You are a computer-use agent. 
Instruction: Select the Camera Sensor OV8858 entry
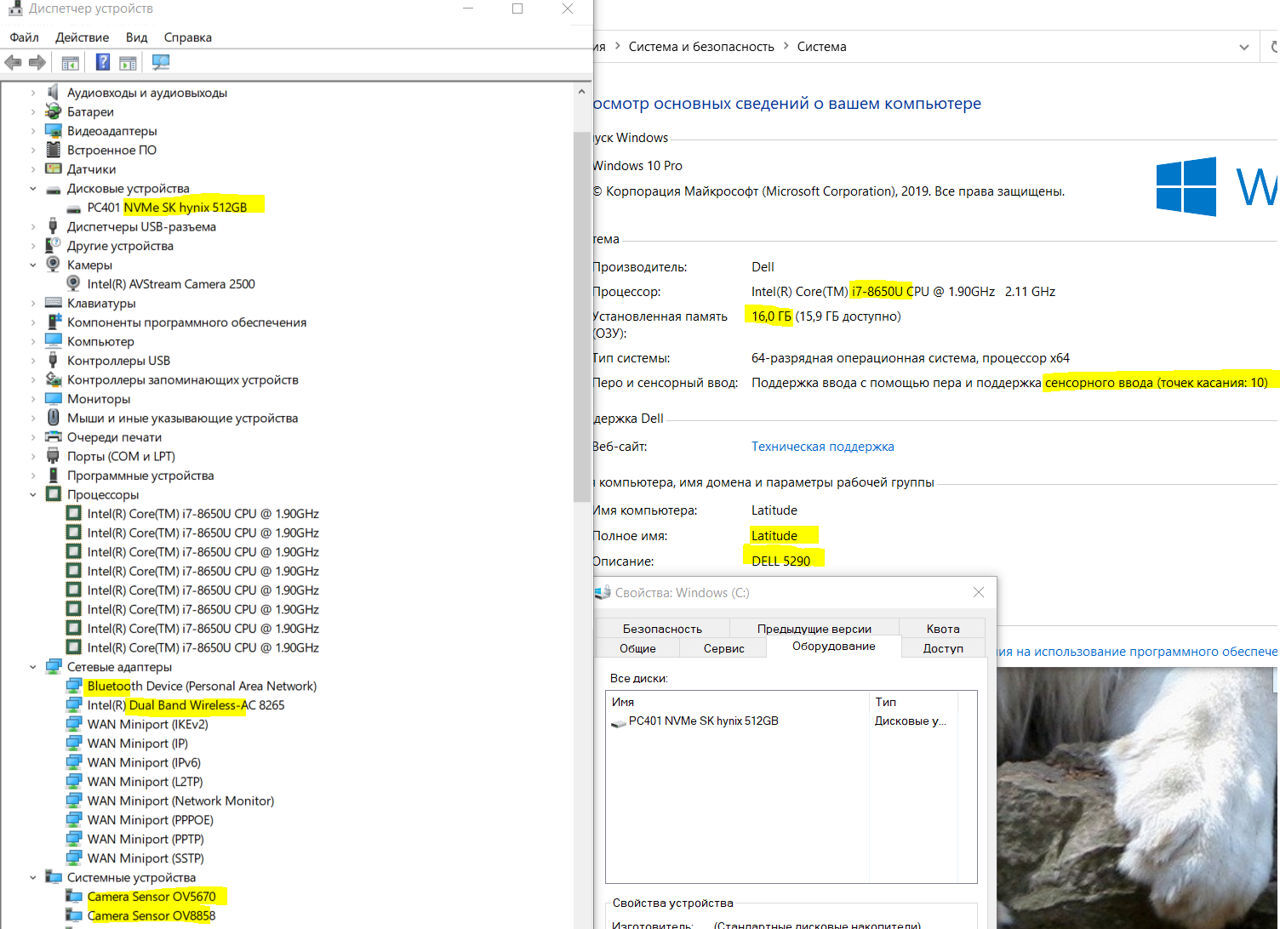[x=151, y=916]
